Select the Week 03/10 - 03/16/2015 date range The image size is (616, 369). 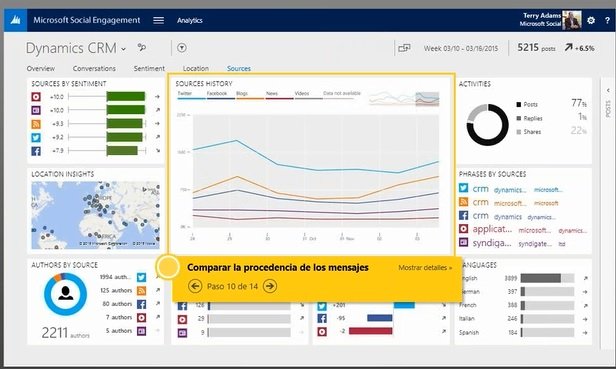(460, 48)
